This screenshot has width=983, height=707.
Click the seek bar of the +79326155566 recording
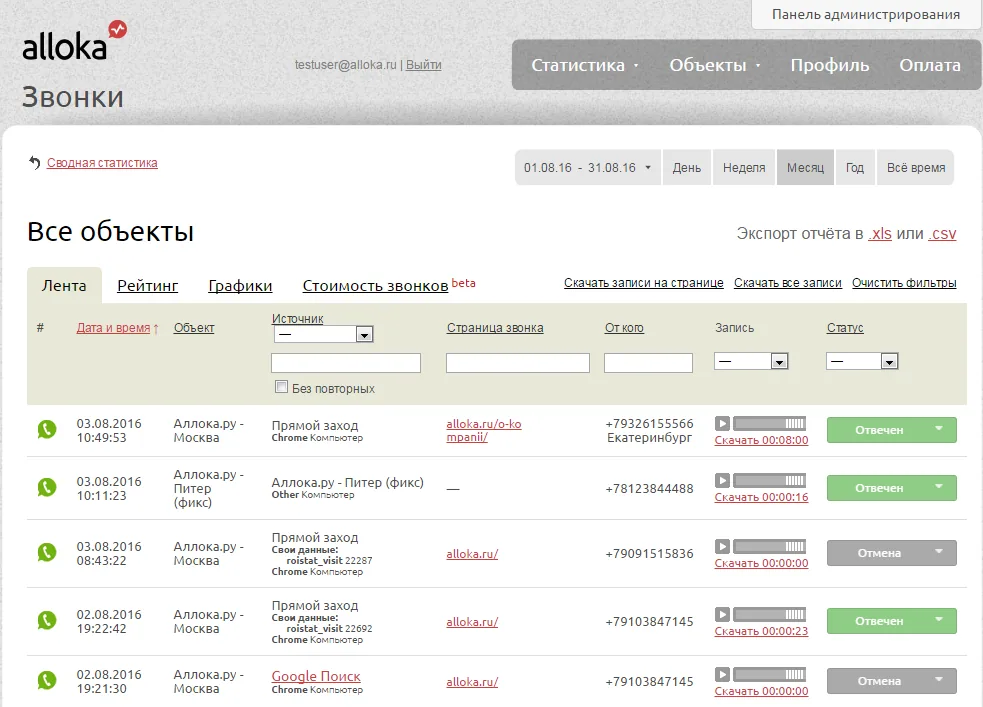click(x=769, y=423)
